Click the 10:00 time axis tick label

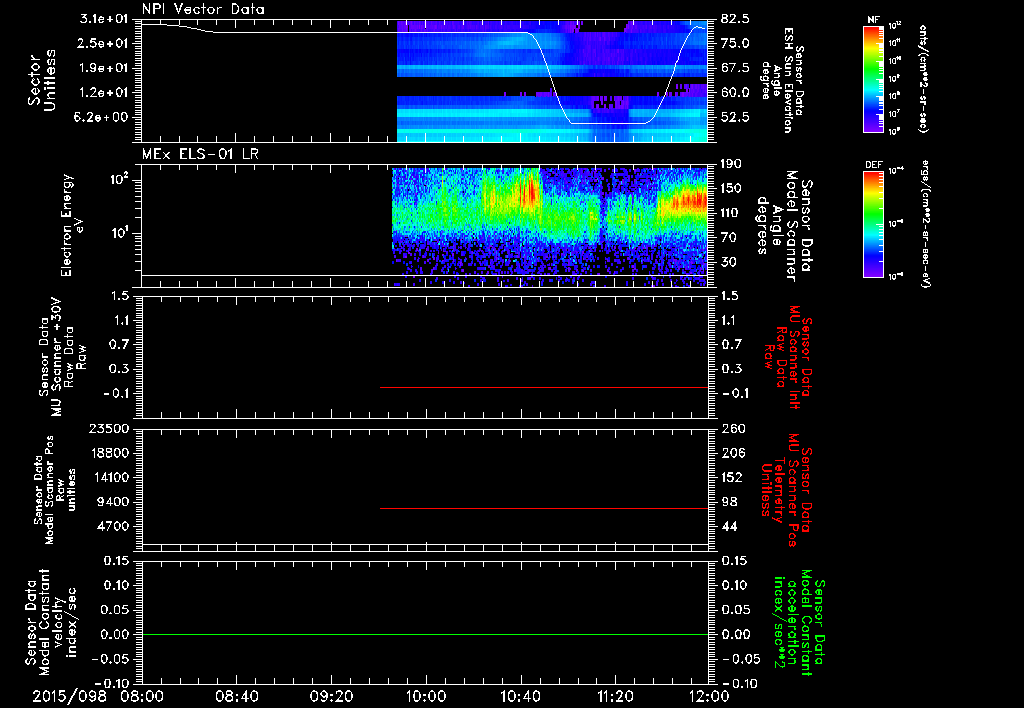[426, 696]
